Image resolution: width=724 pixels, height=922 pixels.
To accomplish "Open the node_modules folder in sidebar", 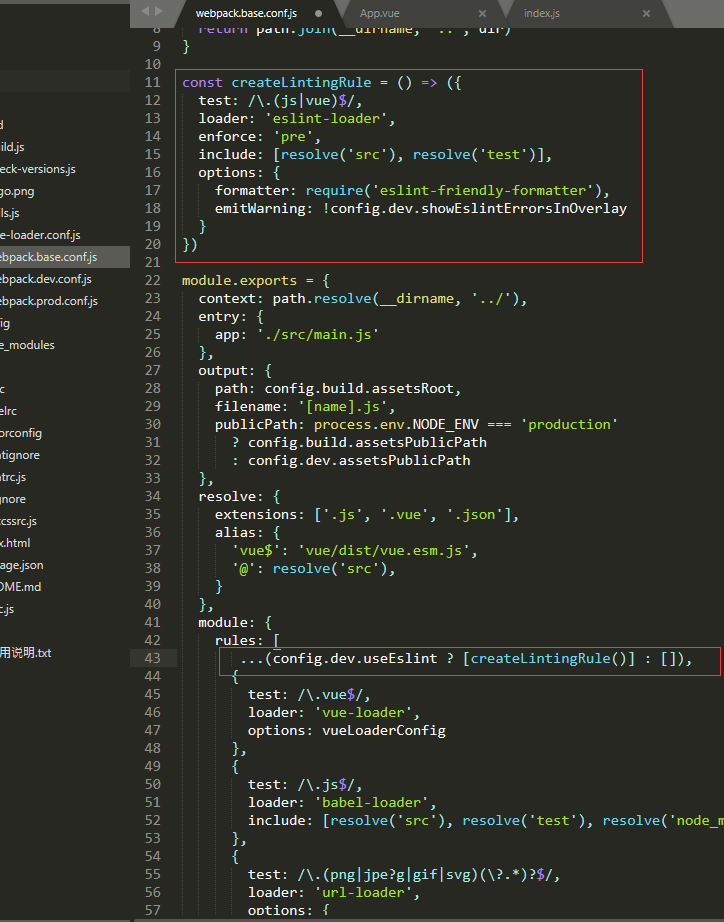I will click(x=27, y=345).
